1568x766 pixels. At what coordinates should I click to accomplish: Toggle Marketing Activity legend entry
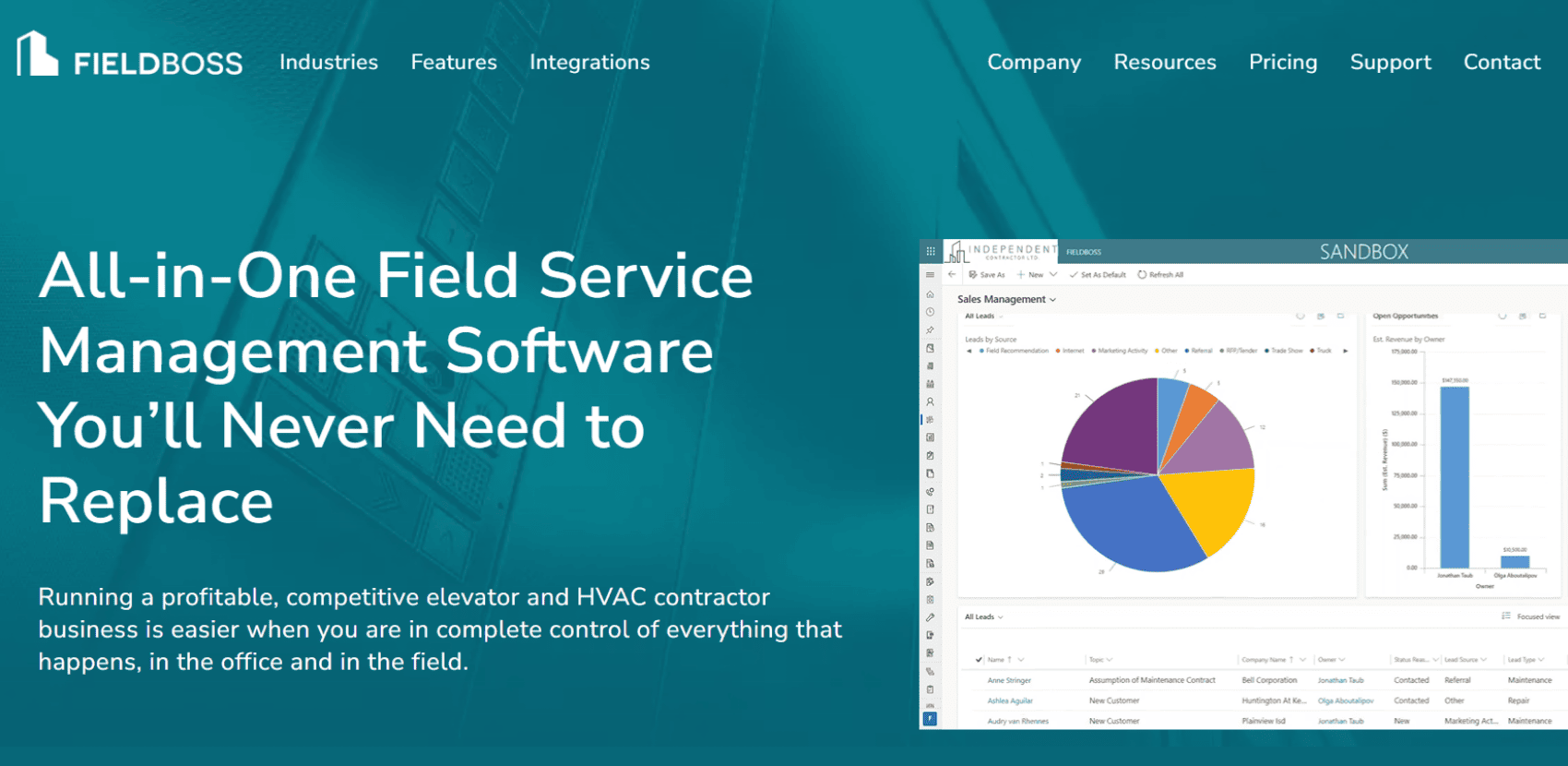(1120, 351)
